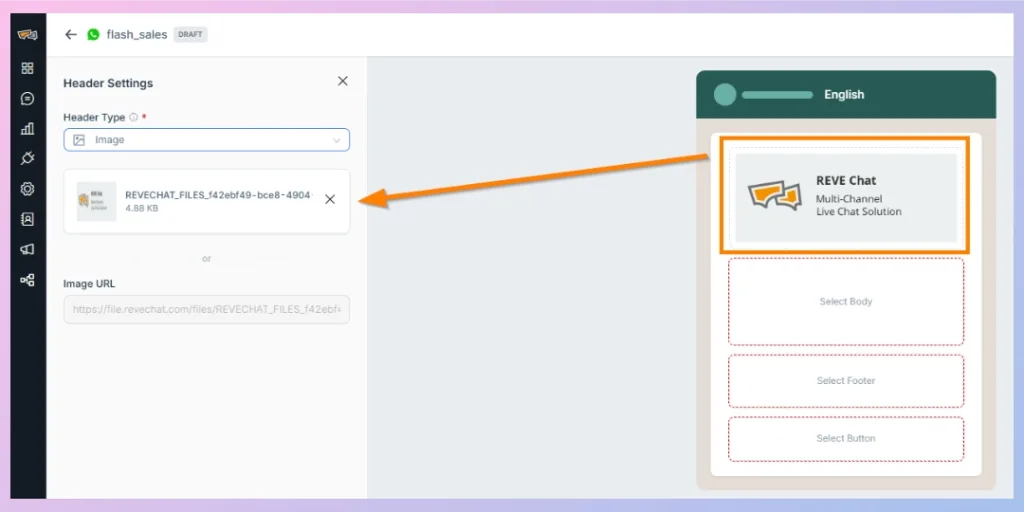Open the chat bubble icon in sidebar
Viewport: 1024px width, 512px height.
(27, 99)
